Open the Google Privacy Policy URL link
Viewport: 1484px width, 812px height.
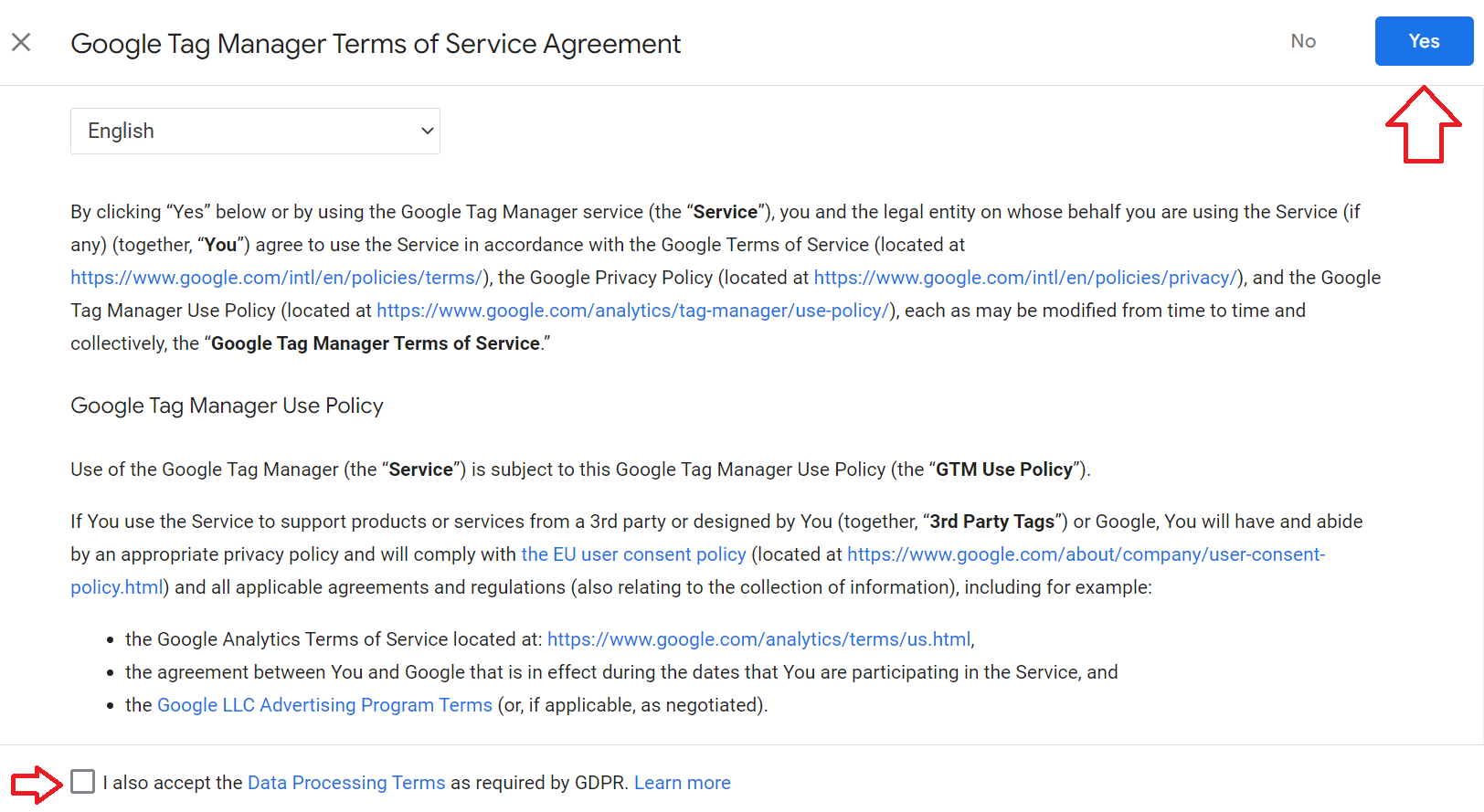pos(1026,278)
